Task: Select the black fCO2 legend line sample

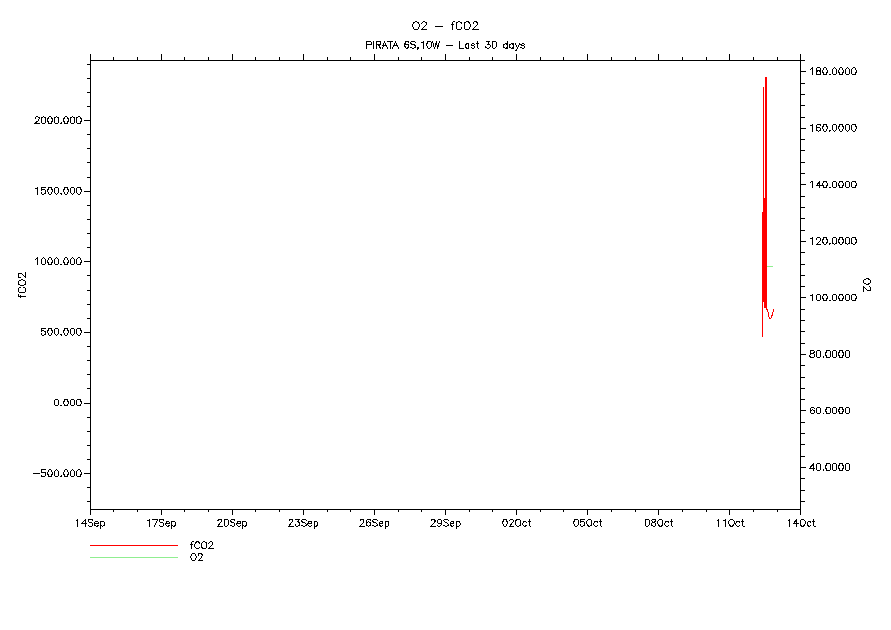Action: [x=133, y=546]
